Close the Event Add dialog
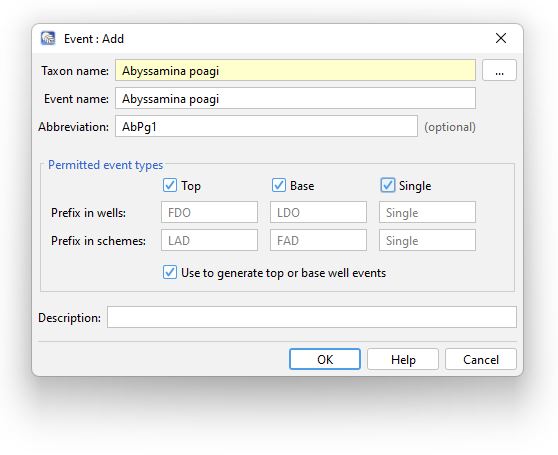The image size is (558, 455). tap(501, 38)
